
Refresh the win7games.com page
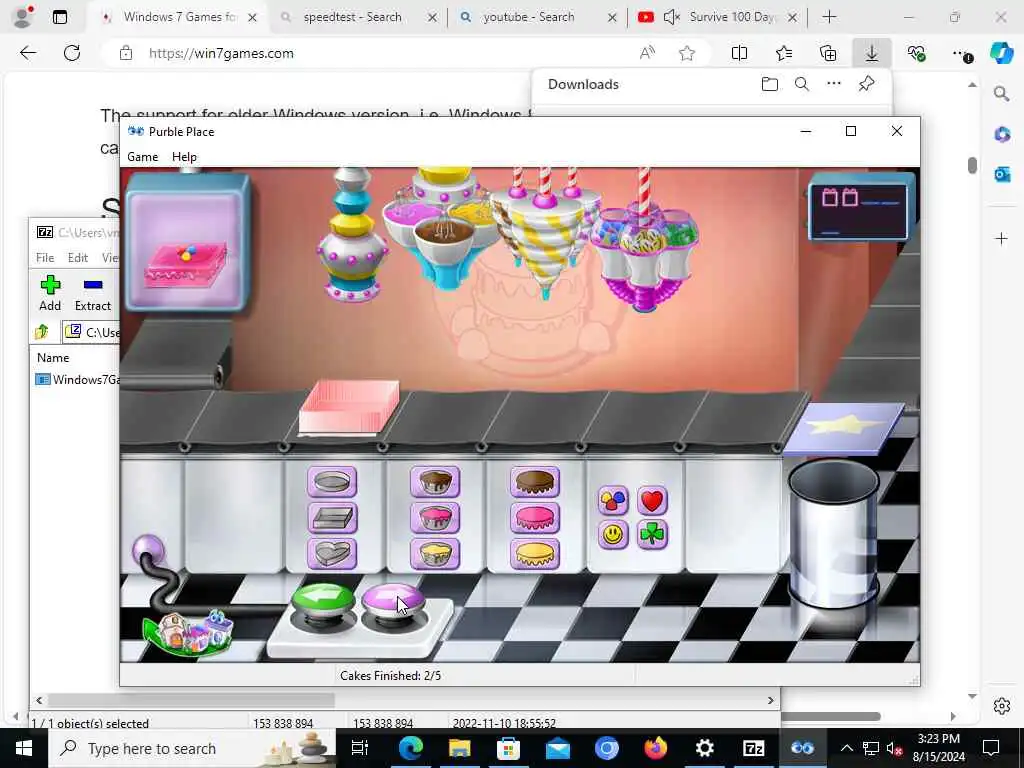(72, 53)
